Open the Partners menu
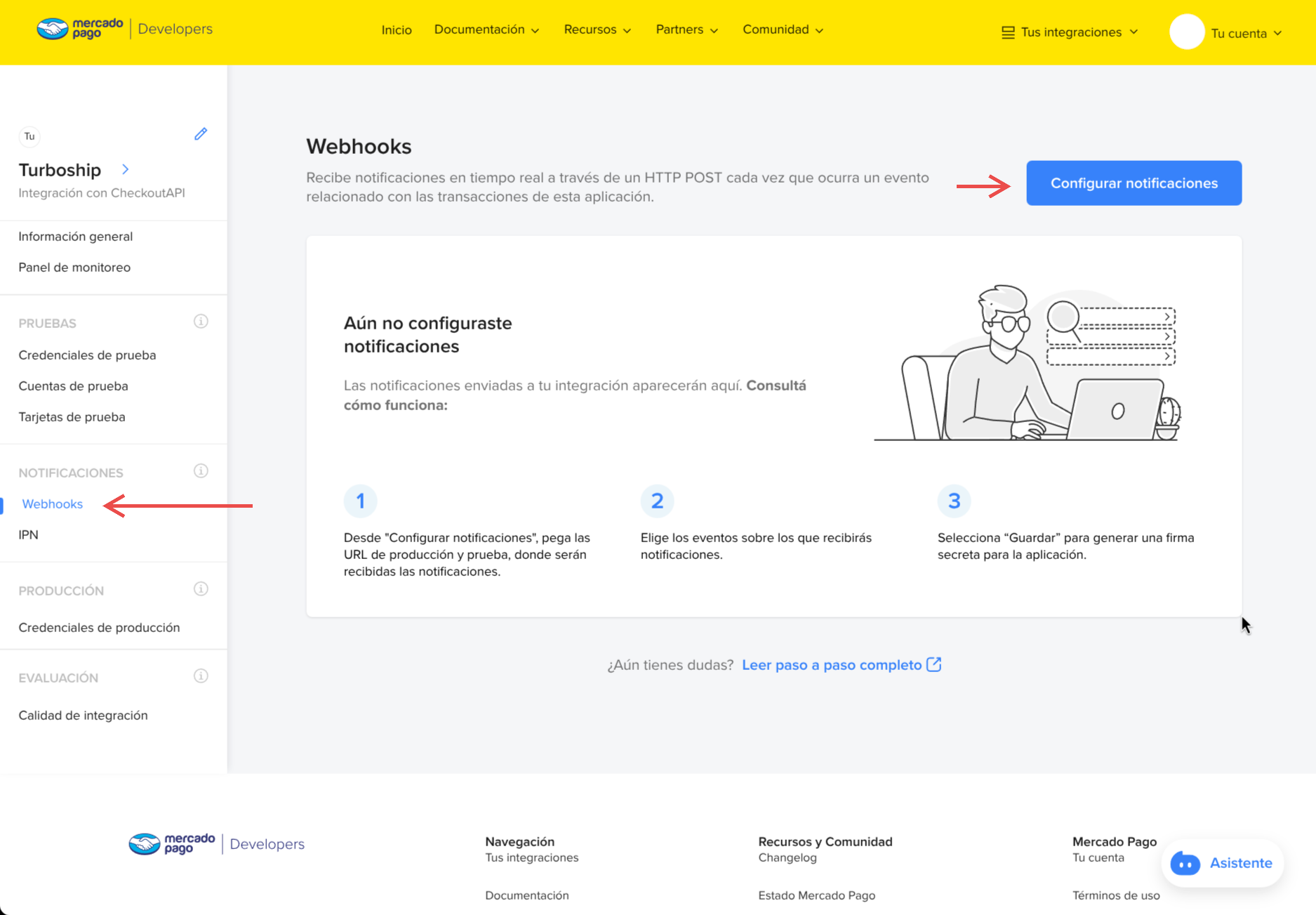1316x915 pixels. click(686, 29)
